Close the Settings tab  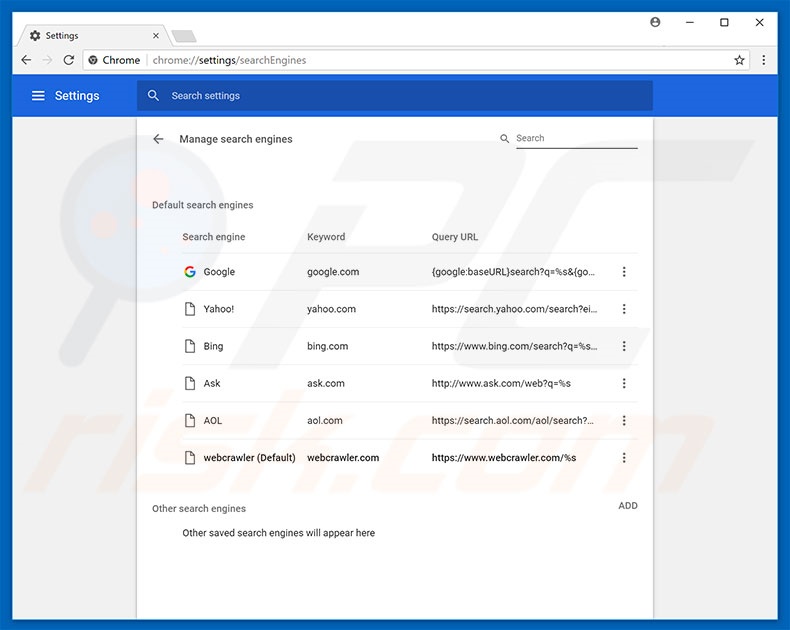[x=156, y=36]
